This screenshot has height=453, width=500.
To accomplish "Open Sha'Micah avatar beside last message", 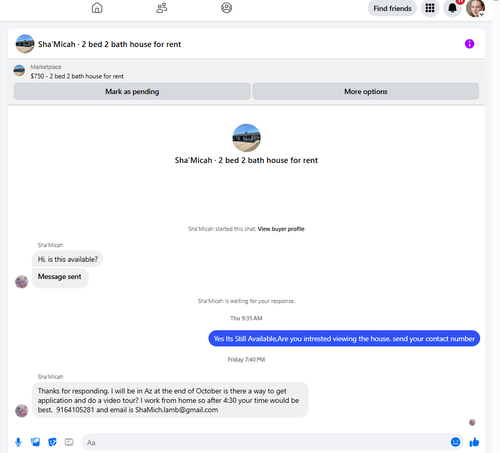I will (x=22, y=411).
